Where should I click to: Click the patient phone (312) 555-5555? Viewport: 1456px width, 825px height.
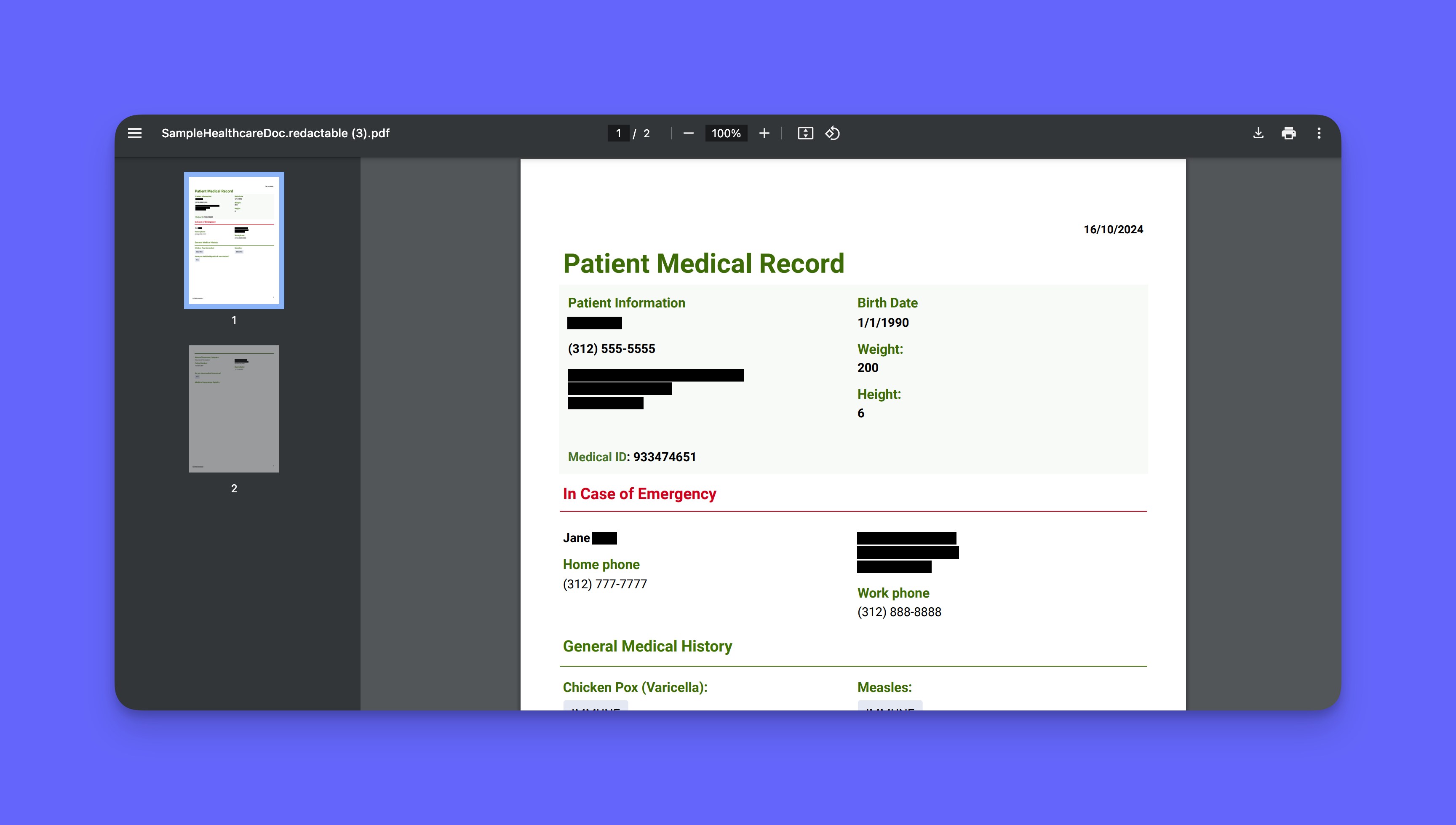pyautogui.click(x=611, y=348)
